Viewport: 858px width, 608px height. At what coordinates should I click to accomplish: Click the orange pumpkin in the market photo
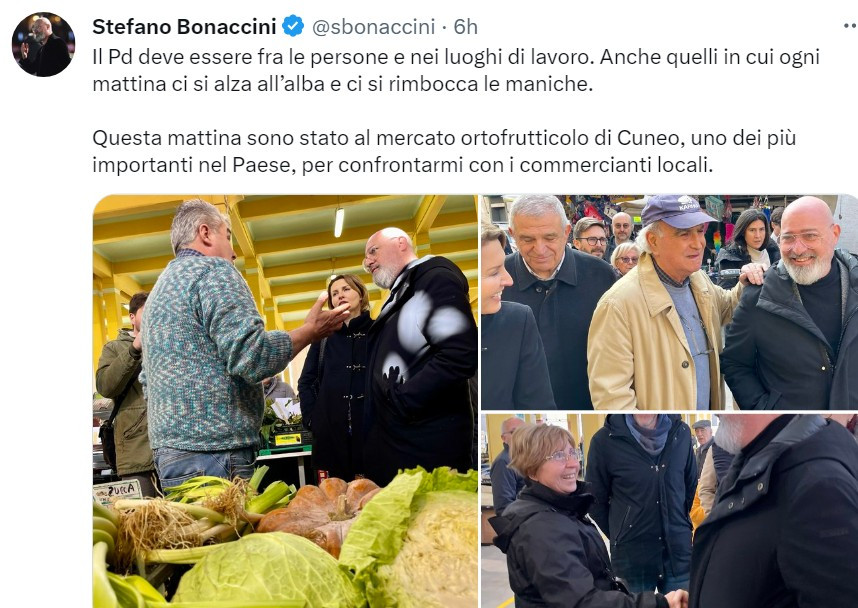[320, 511]
